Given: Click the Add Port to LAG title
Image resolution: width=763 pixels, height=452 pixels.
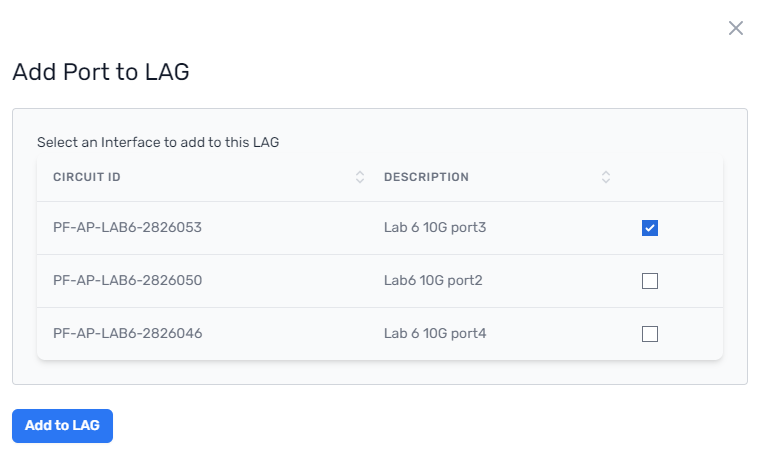Looking at the screenshot, I should pyautogui.click(x=101, y=72).
